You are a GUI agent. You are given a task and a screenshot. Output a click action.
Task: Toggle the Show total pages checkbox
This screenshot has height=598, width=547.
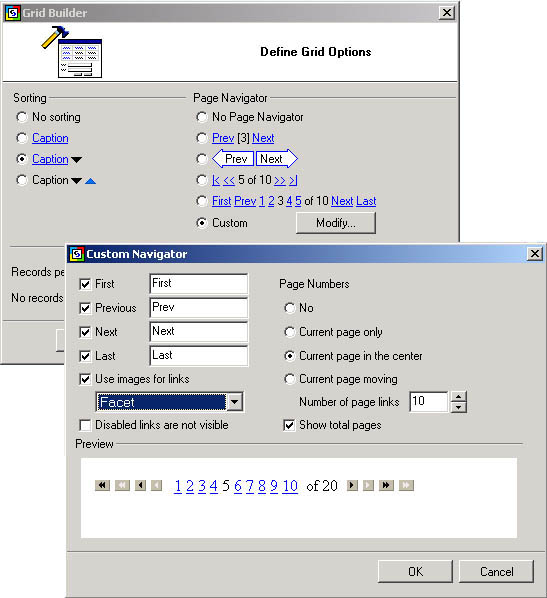pos(289,425)
